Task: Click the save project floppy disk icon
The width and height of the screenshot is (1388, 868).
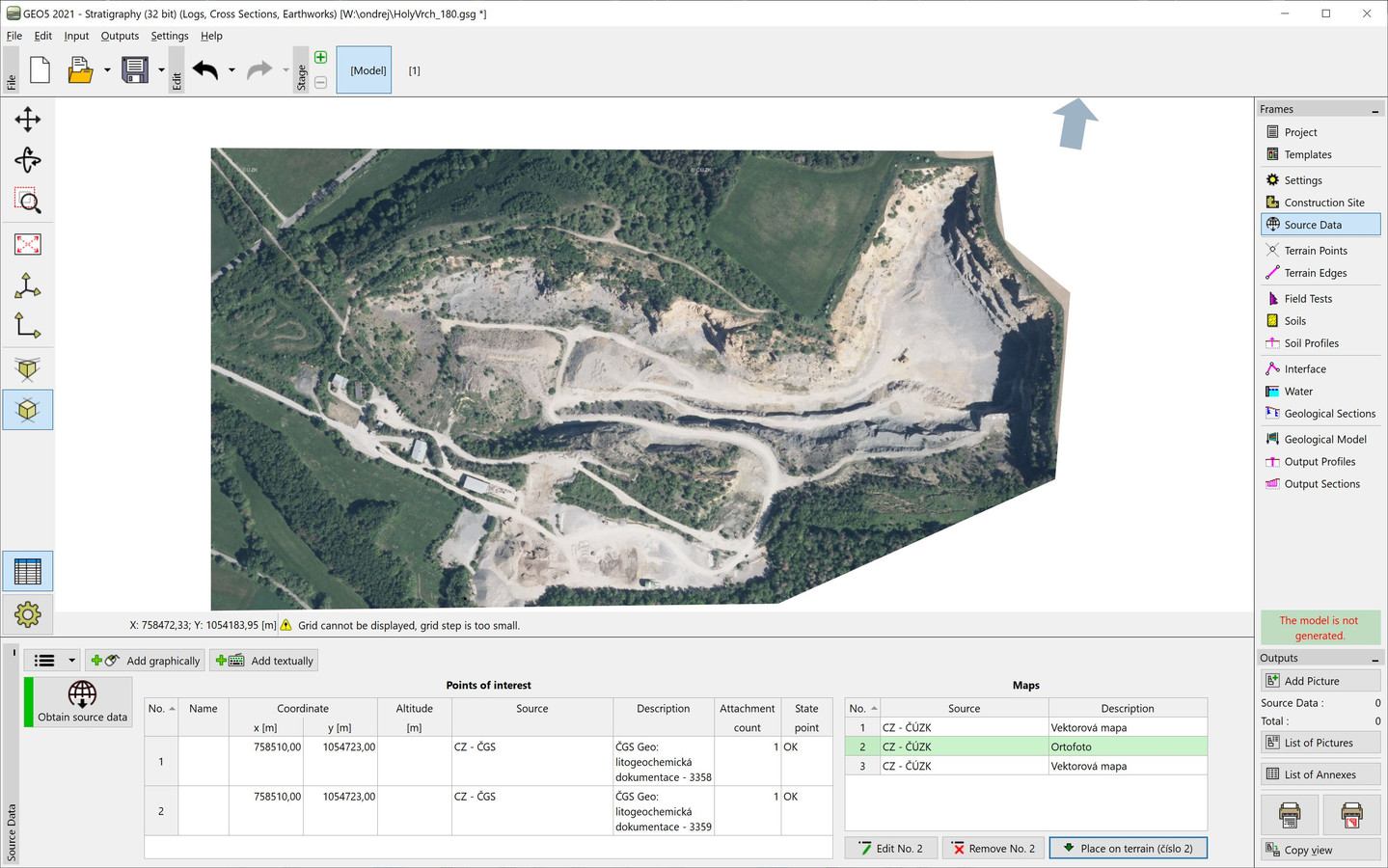Action: 135,70
